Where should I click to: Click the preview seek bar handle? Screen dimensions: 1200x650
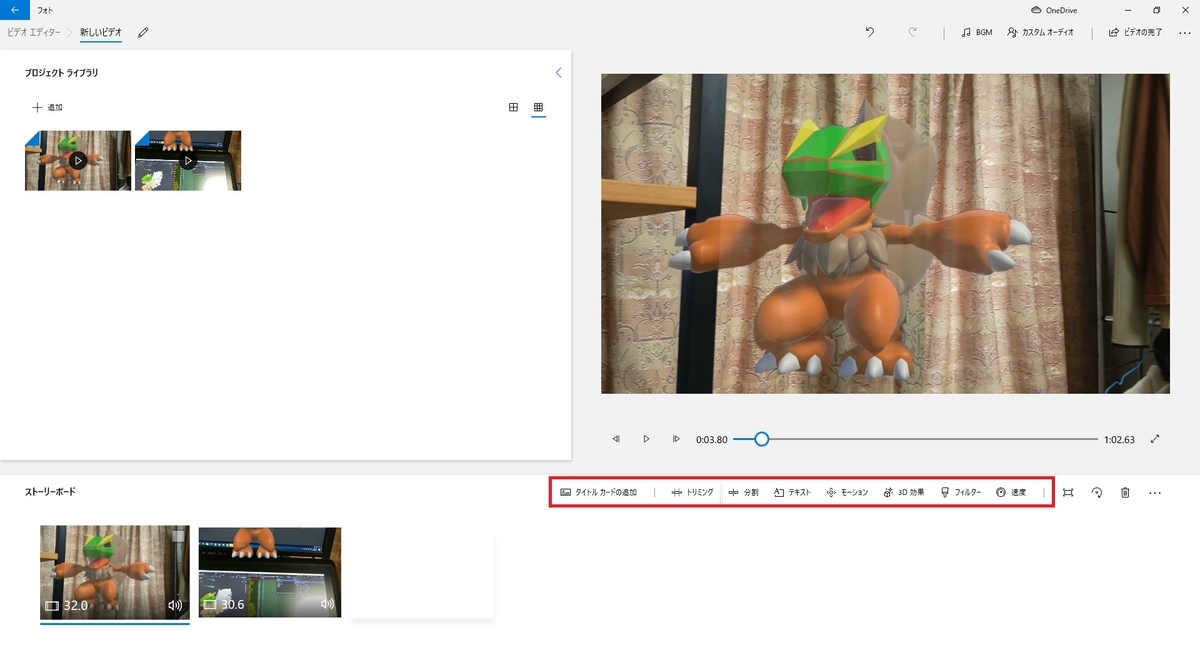(762, 439)
